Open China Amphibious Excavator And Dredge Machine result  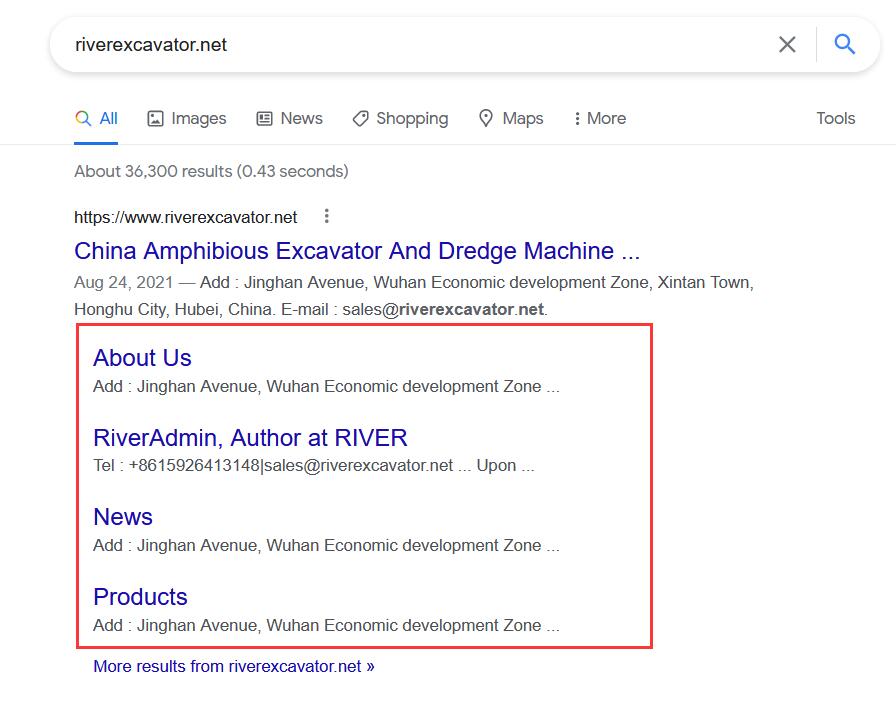click(x=357, y=251)
